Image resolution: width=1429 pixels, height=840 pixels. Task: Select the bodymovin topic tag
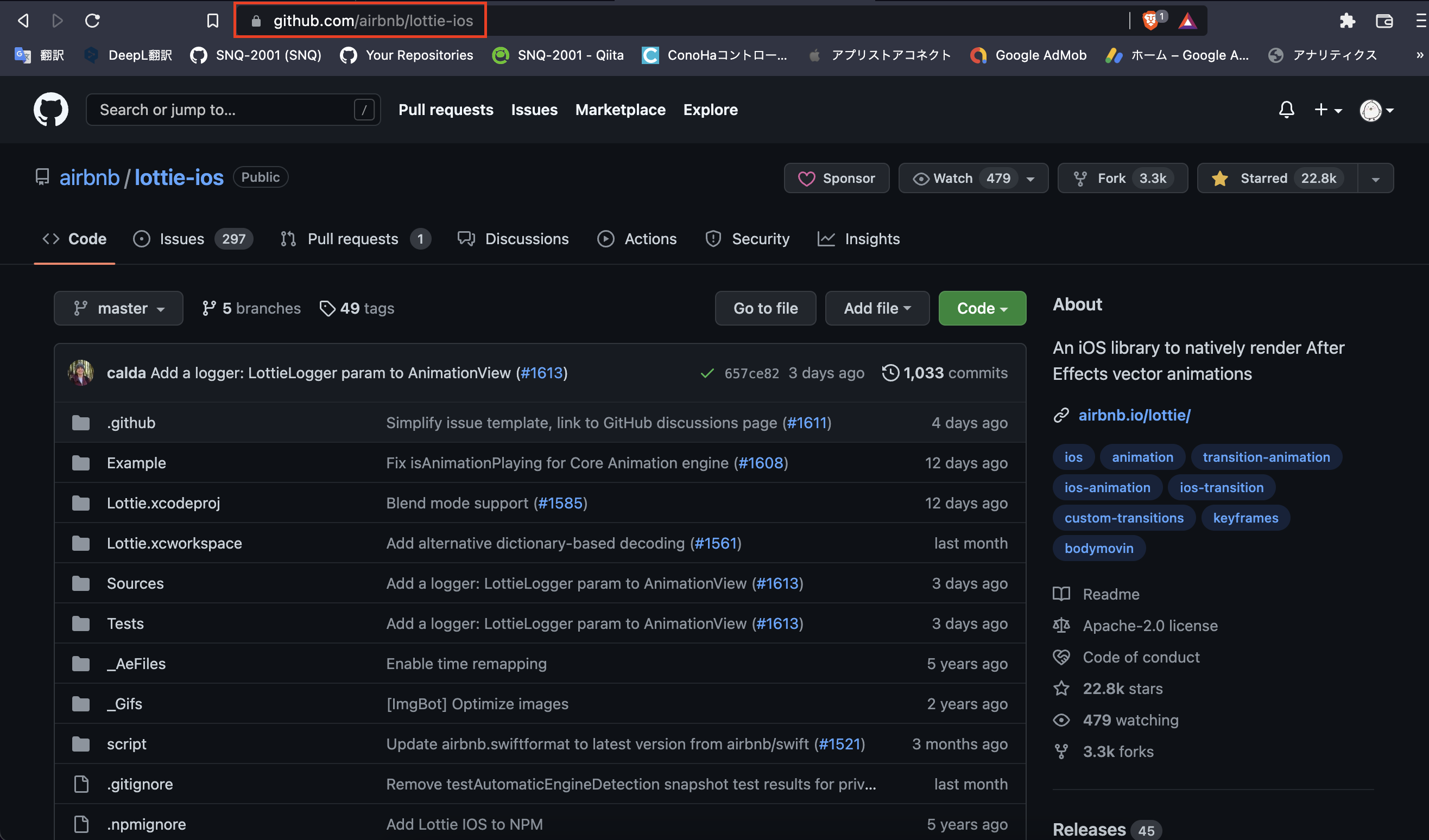(1099, 548)
